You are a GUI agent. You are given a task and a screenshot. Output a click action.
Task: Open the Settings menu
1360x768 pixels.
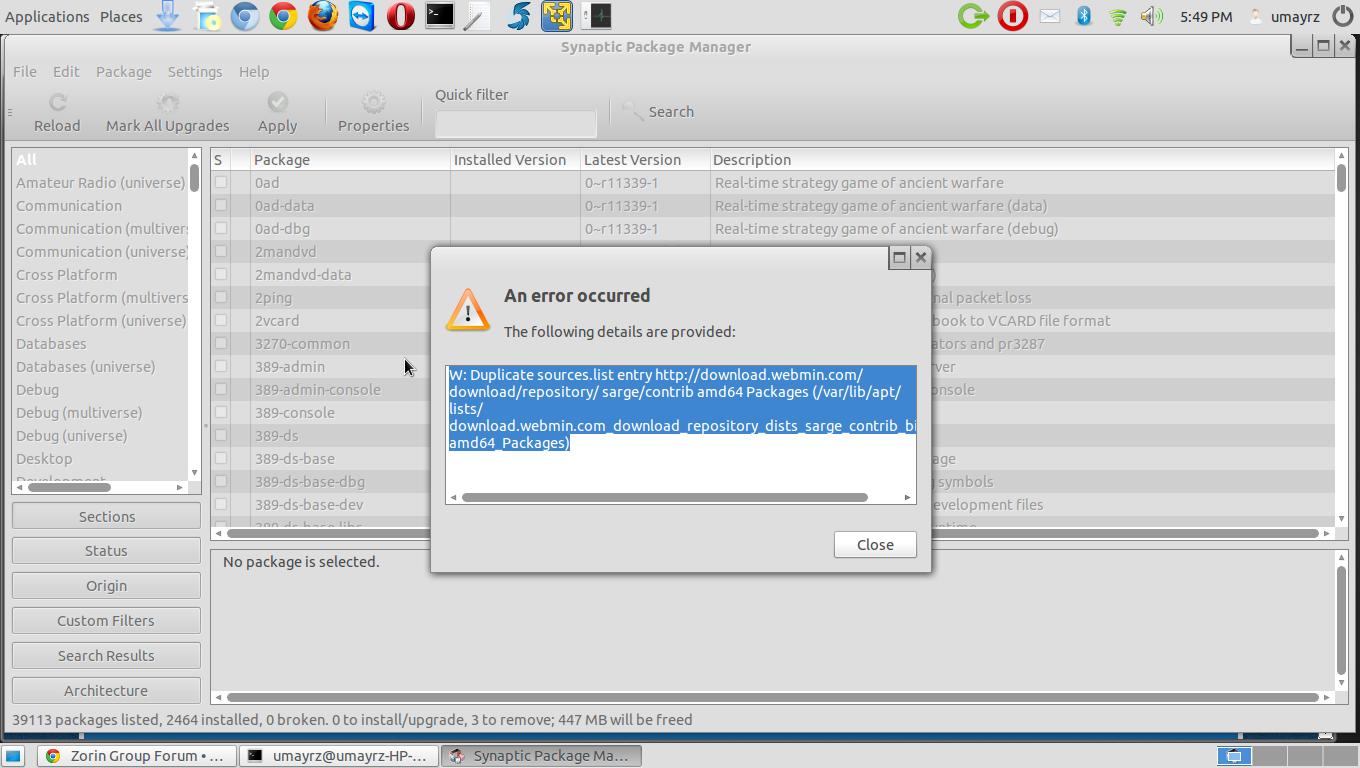click(194, 72)
